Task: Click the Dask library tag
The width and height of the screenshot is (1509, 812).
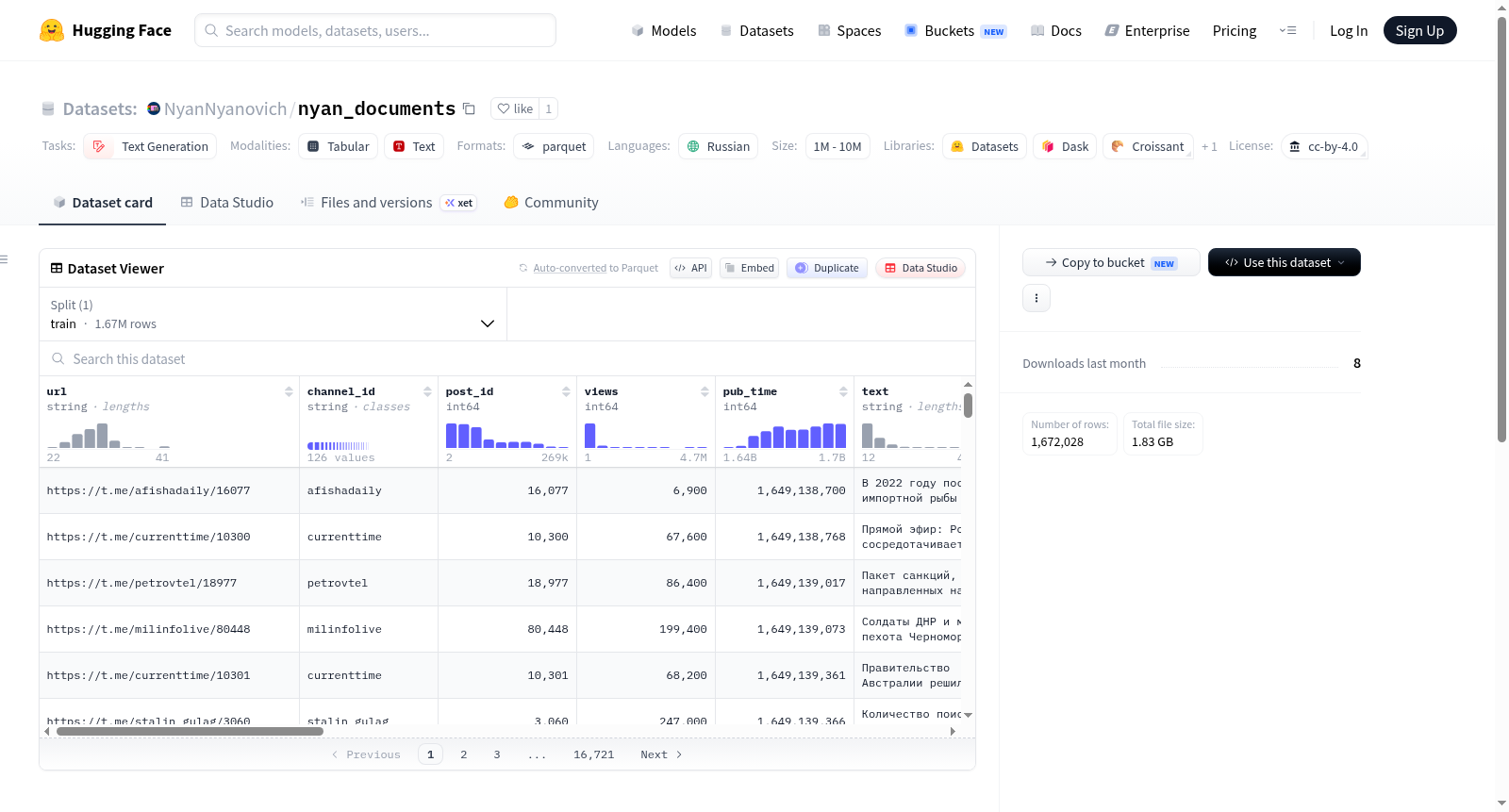Action: [1065, 146]
